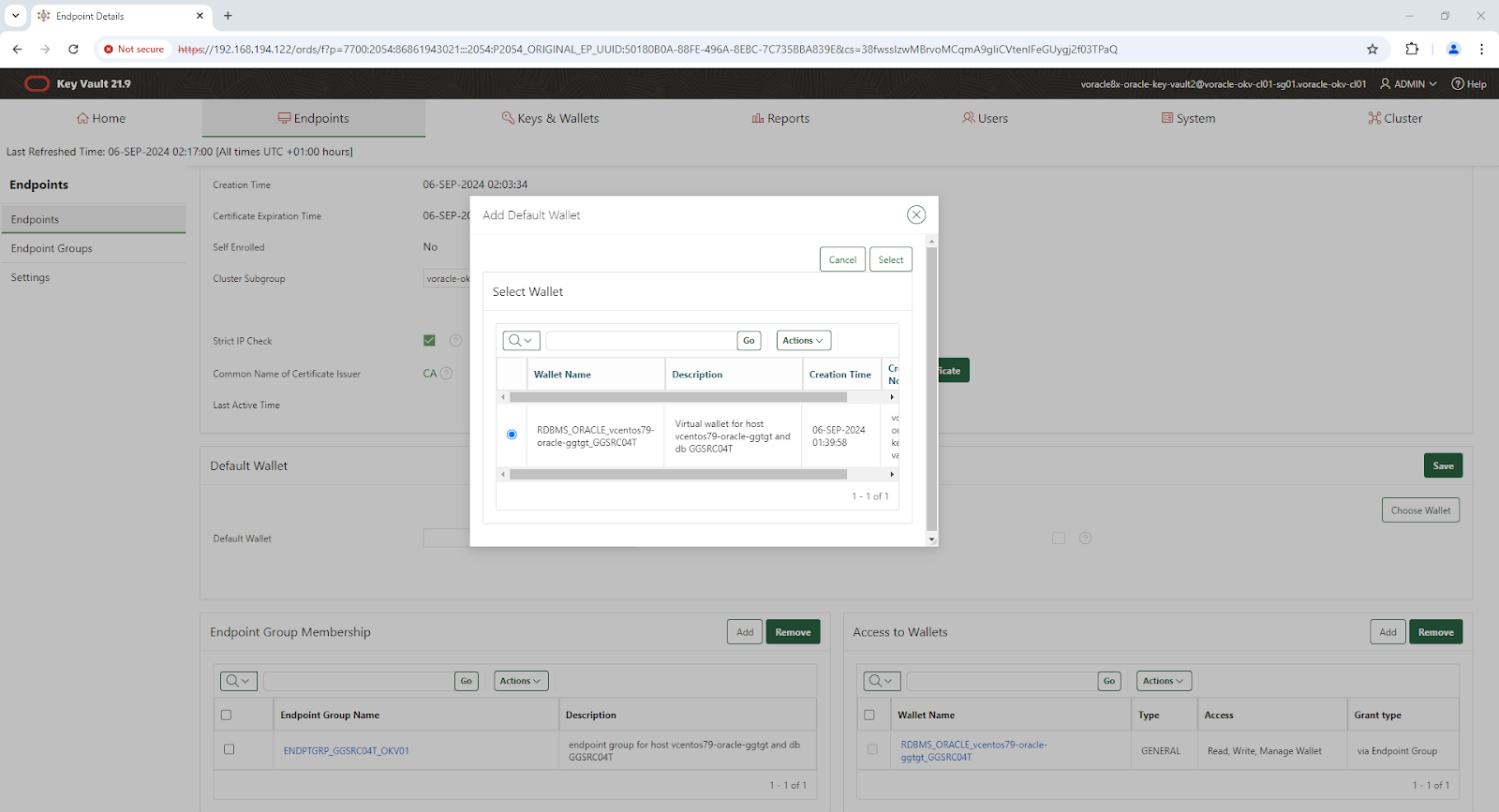Bookmark this page with star icon
This screenshot has width=1499, height=812.
click(x=1373, y=49)
